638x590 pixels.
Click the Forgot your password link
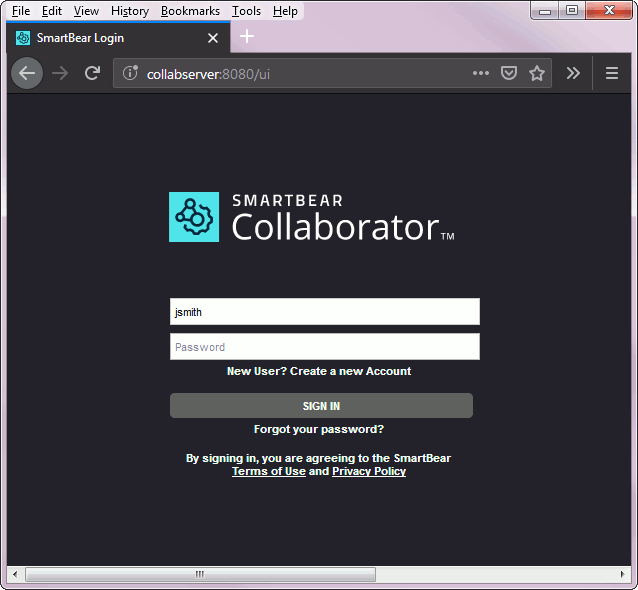click(319, 429)
